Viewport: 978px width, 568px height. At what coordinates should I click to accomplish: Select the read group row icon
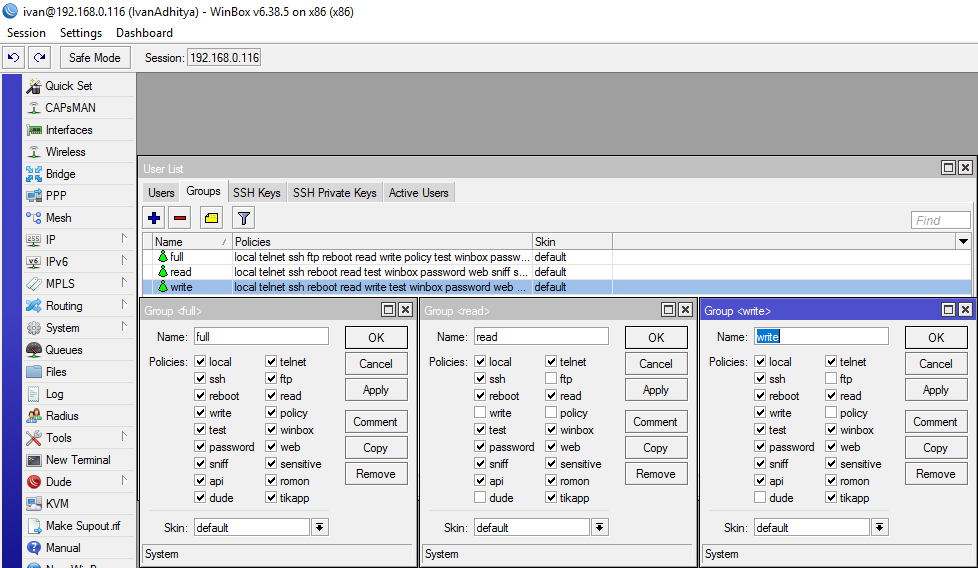pos(163,272)
